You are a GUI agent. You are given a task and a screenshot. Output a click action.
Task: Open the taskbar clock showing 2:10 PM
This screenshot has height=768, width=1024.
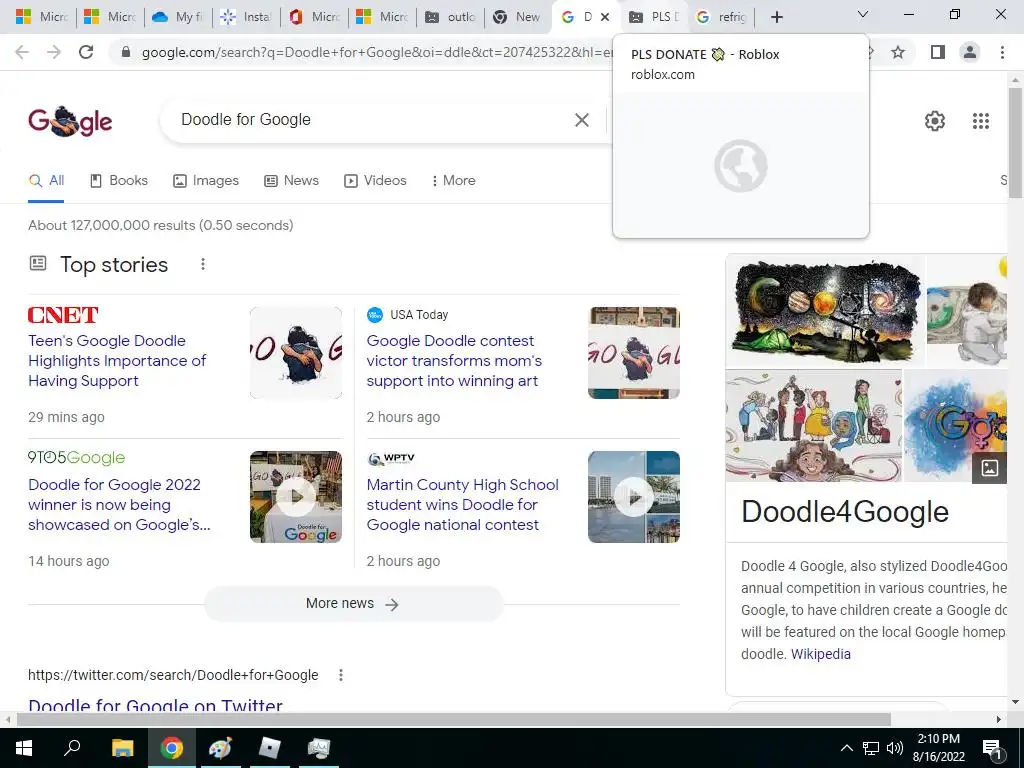coord(938,748)
